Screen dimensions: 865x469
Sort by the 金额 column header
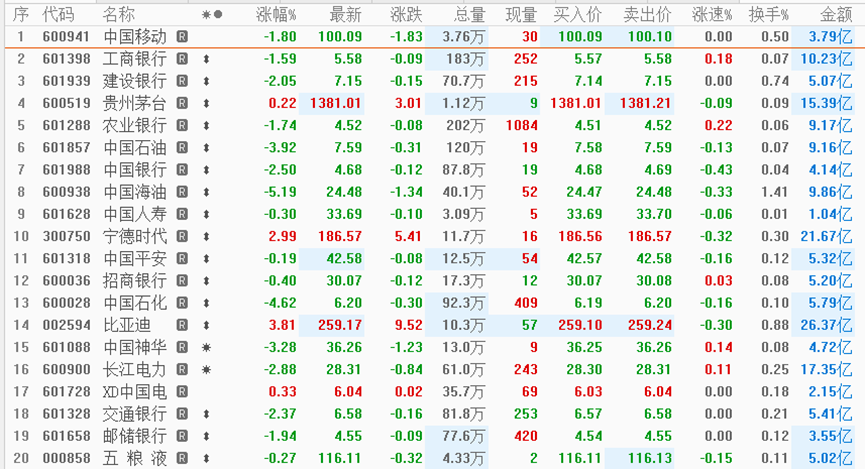click(836, 14)
